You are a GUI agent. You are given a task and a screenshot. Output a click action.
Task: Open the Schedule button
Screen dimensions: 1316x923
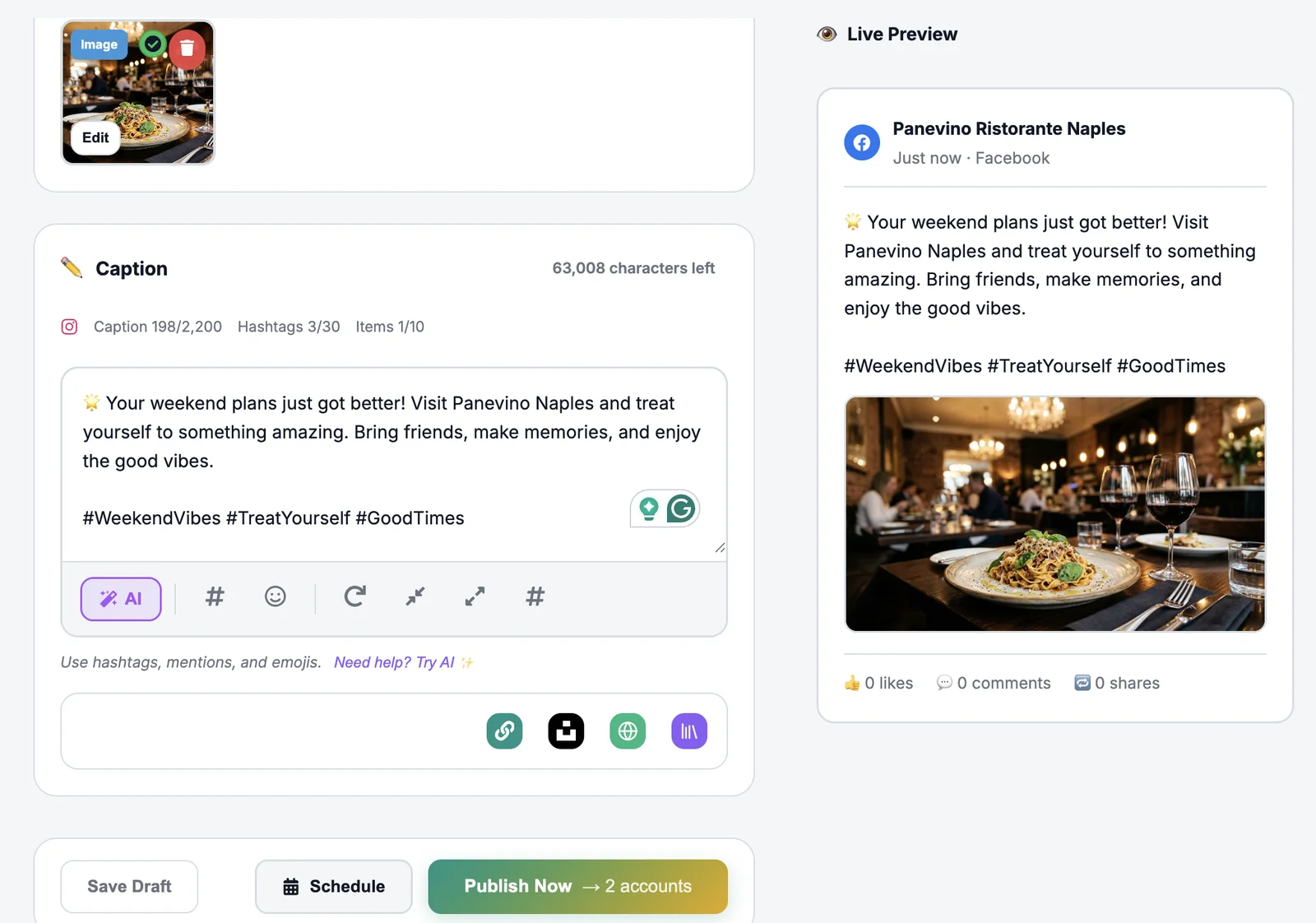pos(333,887)
